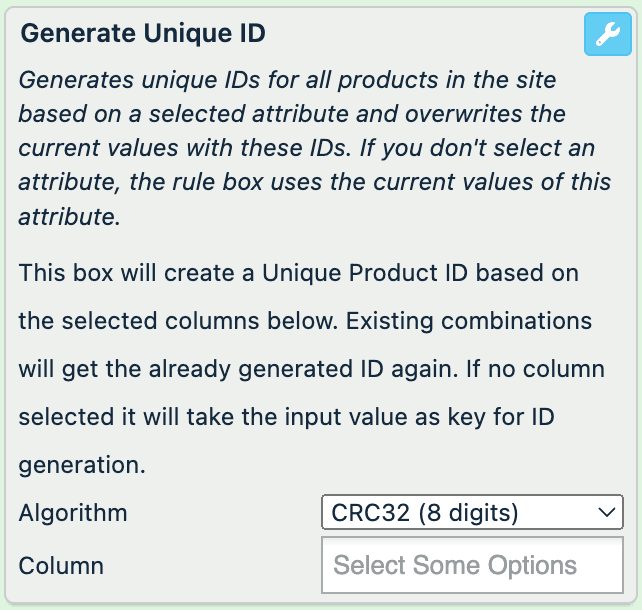The height and width of the screenshot is (610, 642).
Task: Open the Algorithm CRC32 dropdown
Action: point(471,513)
